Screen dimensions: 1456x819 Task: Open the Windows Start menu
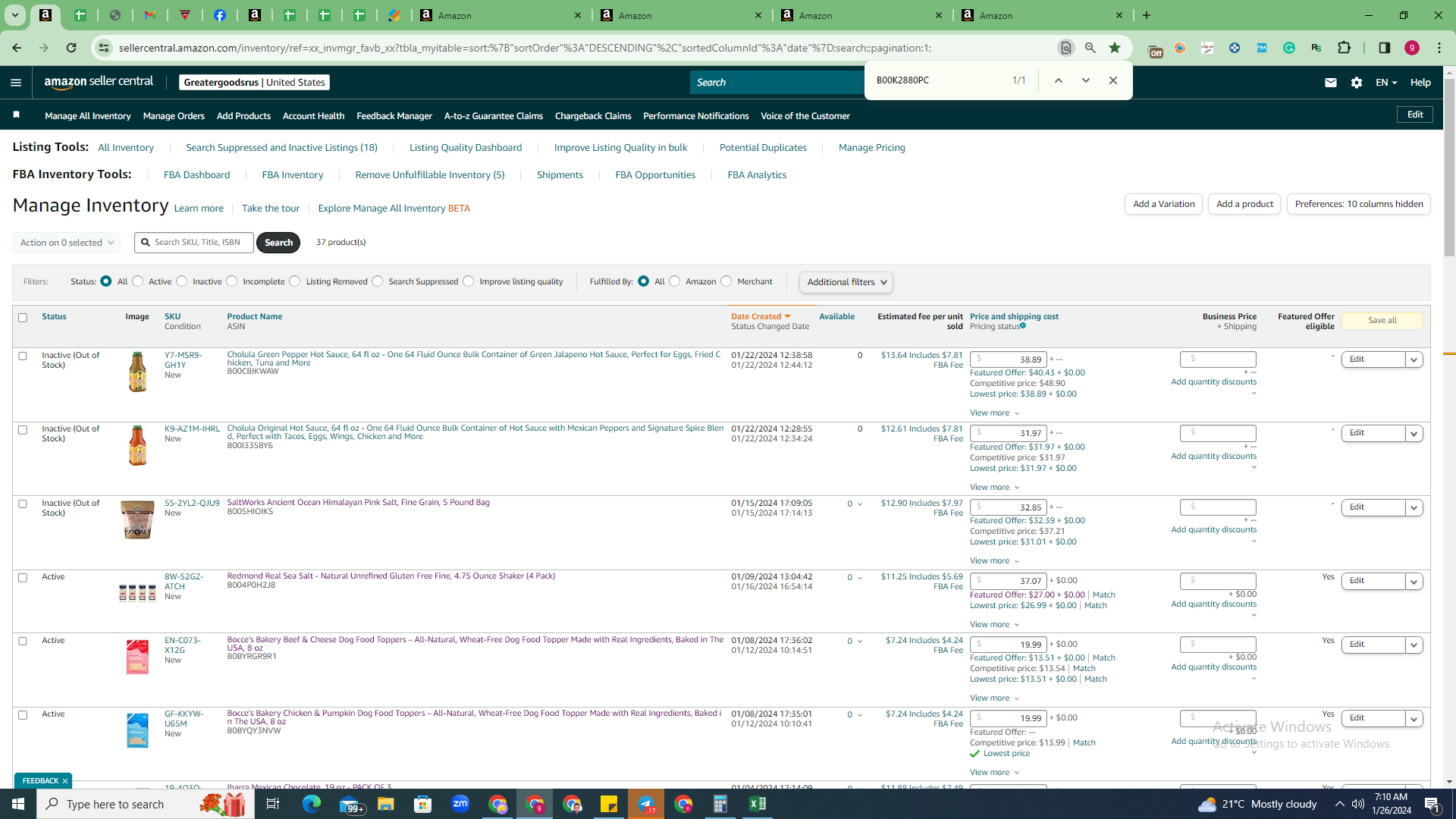point(18,804)
